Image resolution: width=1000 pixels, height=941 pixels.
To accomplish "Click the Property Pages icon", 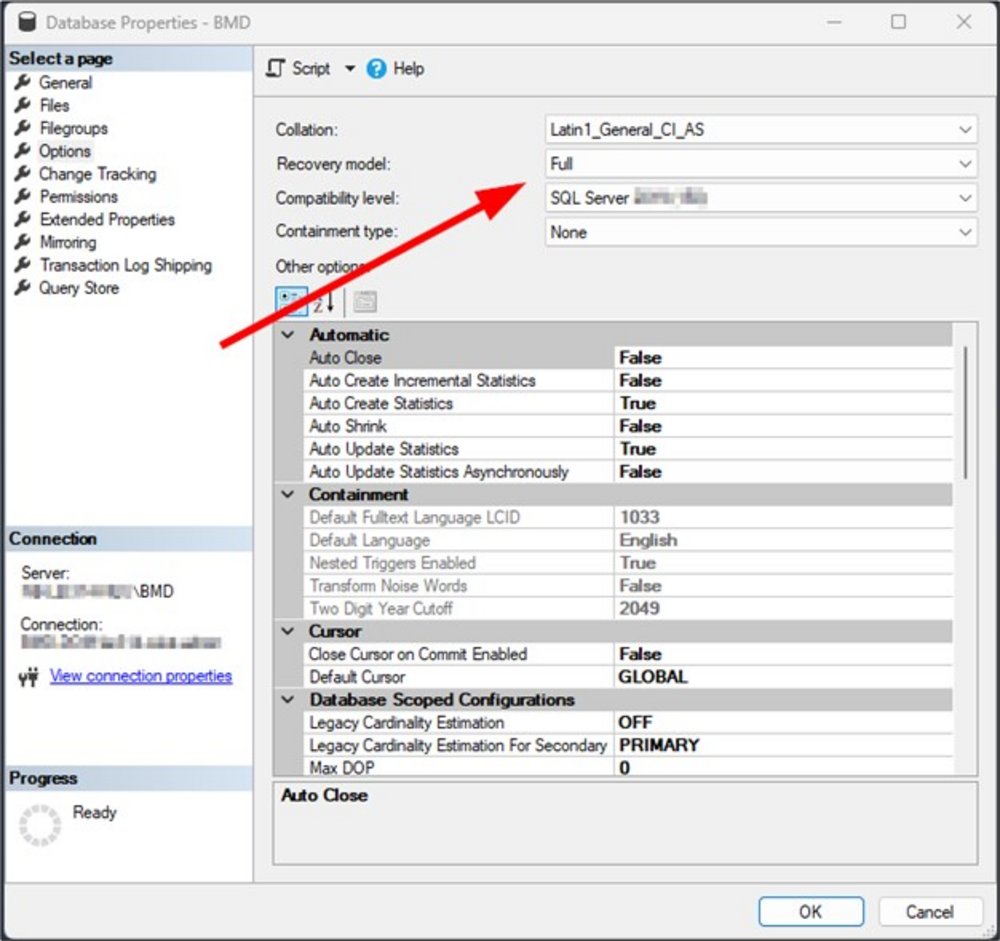I will pyautogui.click(x=365, y=301).
